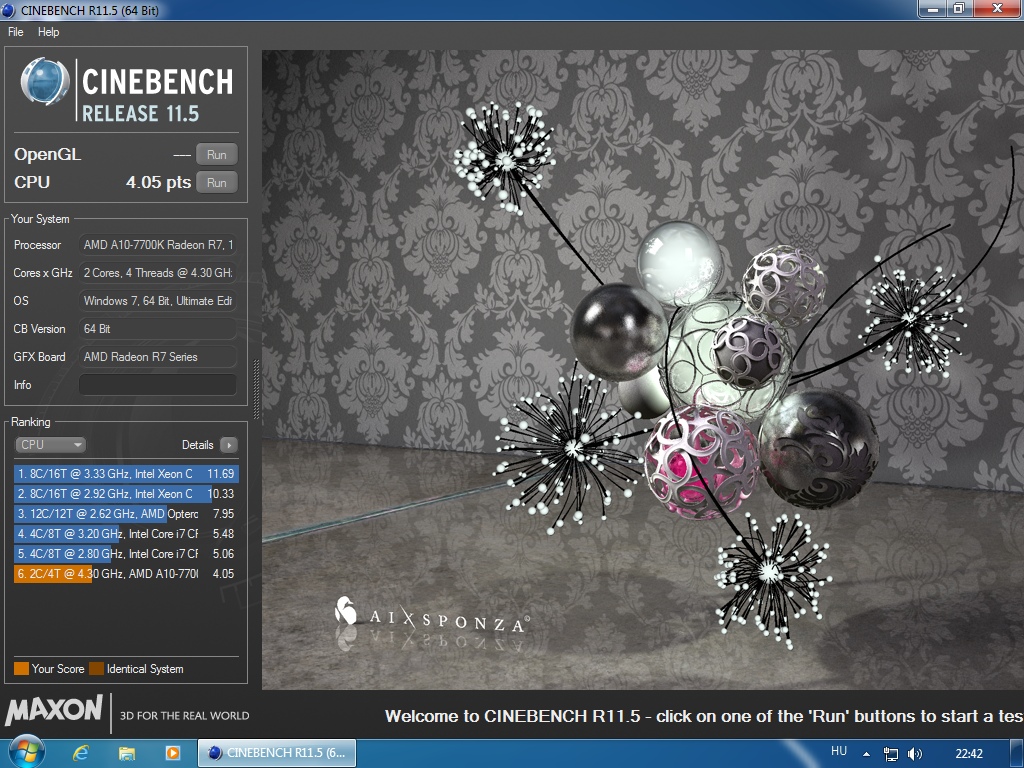Open the network tray icon
The width and height of the screenshot is (1024, 768).
pyautogui.click(x=890, y=754)
